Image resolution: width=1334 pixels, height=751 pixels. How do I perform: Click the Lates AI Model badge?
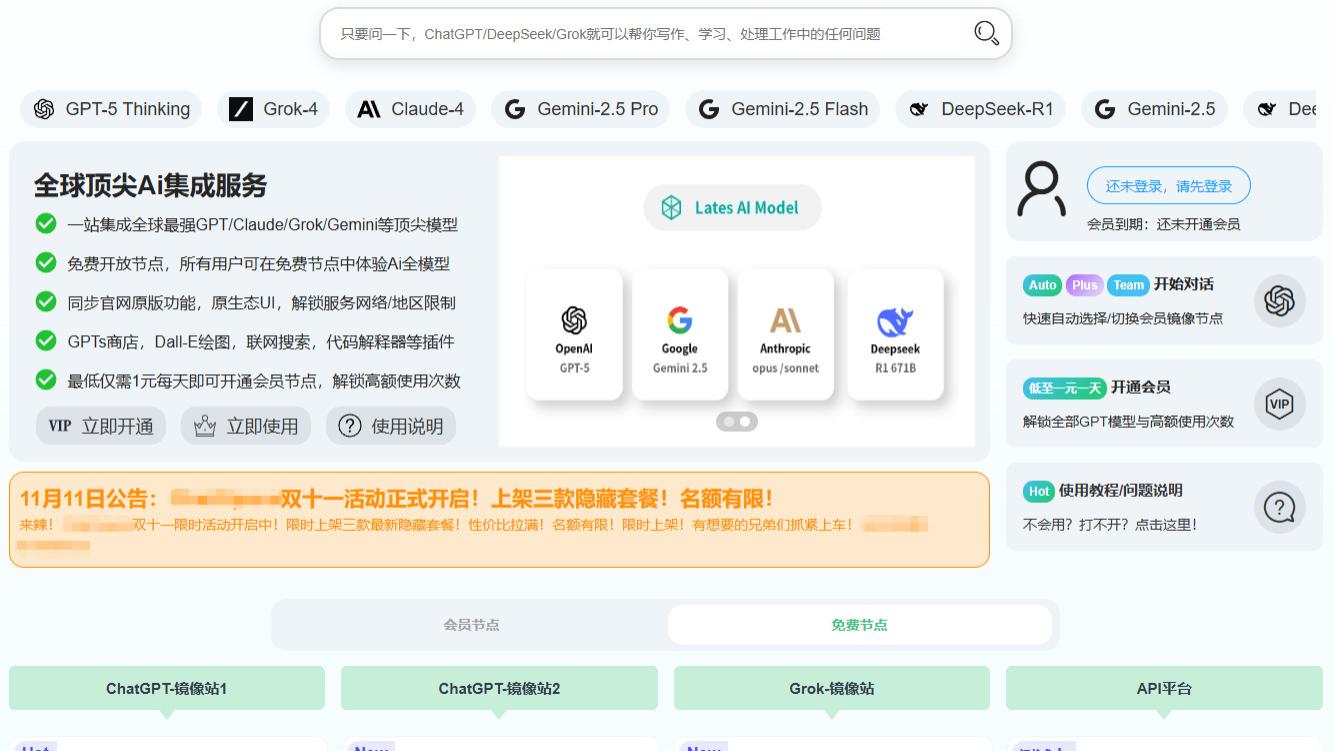tap(732, 207)
